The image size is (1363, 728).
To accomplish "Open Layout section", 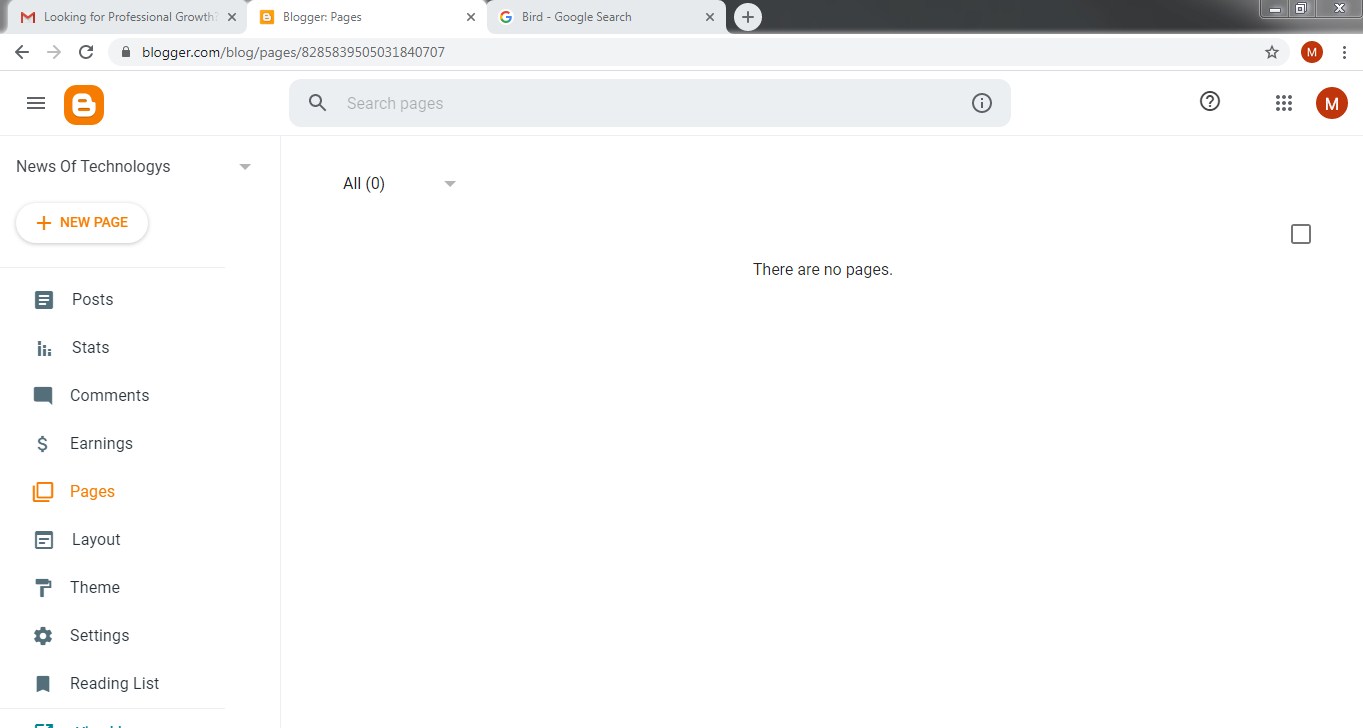I will (96, 540).
